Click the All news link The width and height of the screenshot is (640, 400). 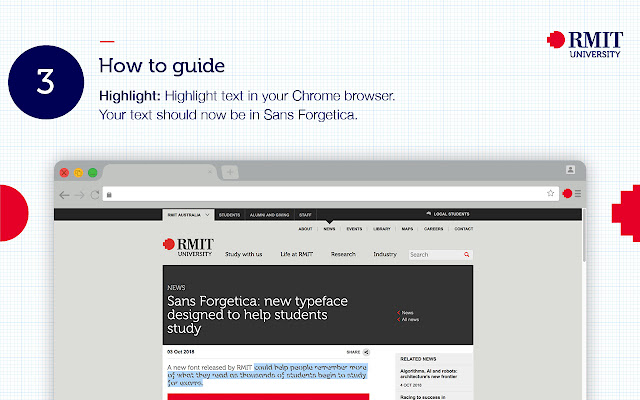coord(410,319)
